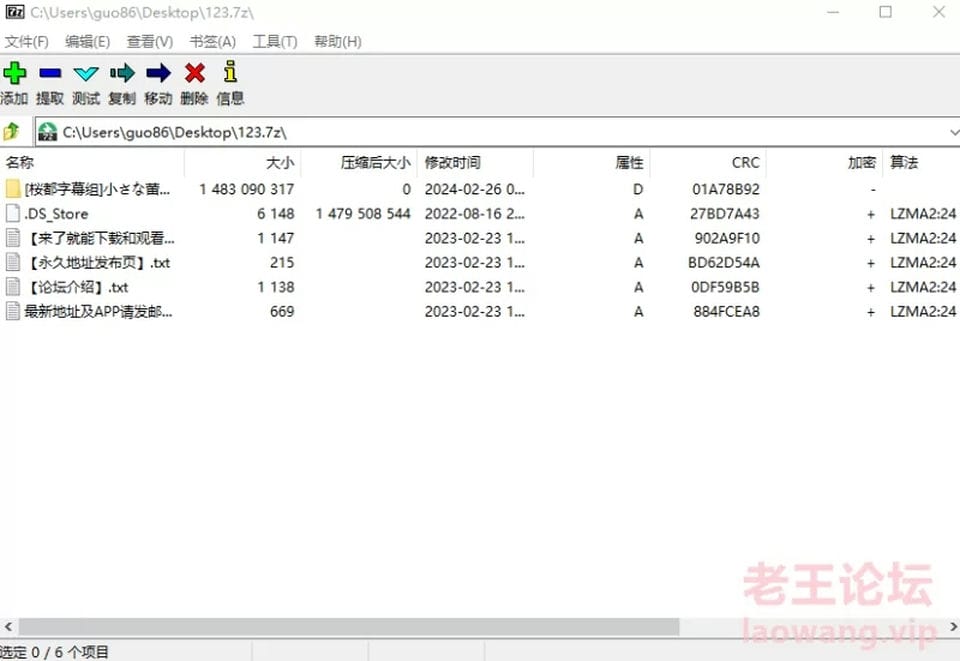Maximize the 7-Zip window

pos(885,12)
